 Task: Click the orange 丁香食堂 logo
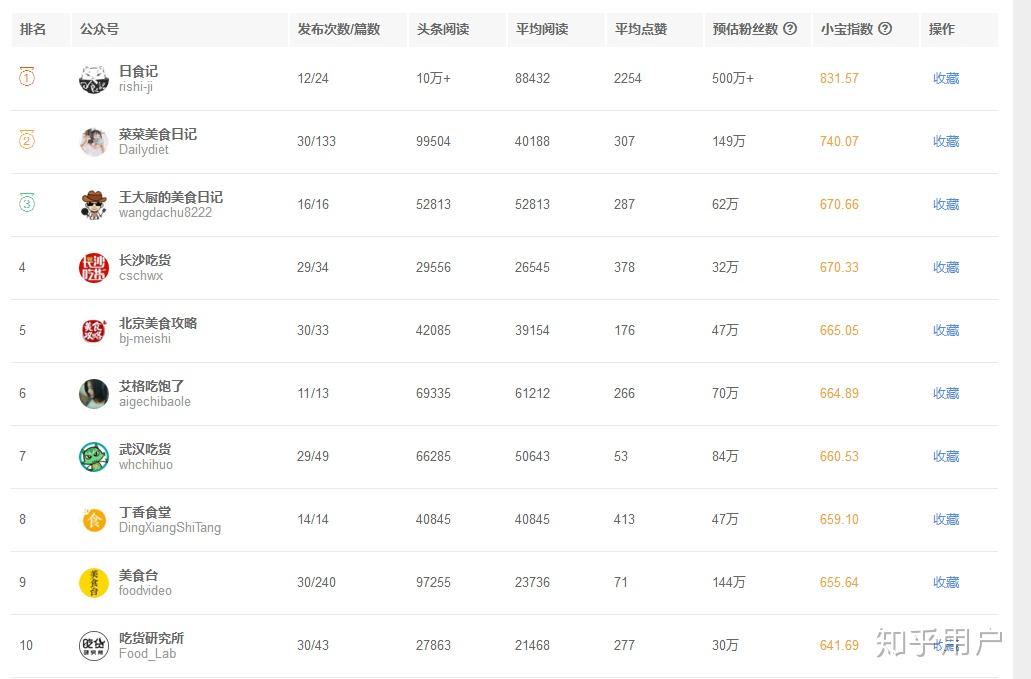click(x=94, y=520)
